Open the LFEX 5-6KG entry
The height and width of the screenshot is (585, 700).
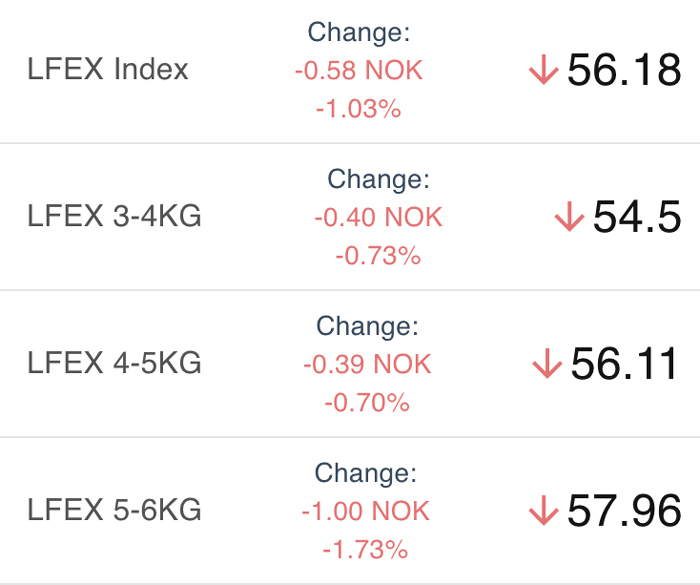(114, 510)
